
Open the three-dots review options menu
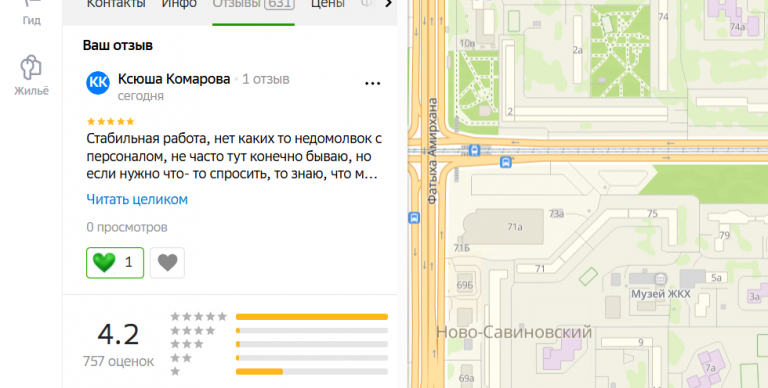click(373, 83)
